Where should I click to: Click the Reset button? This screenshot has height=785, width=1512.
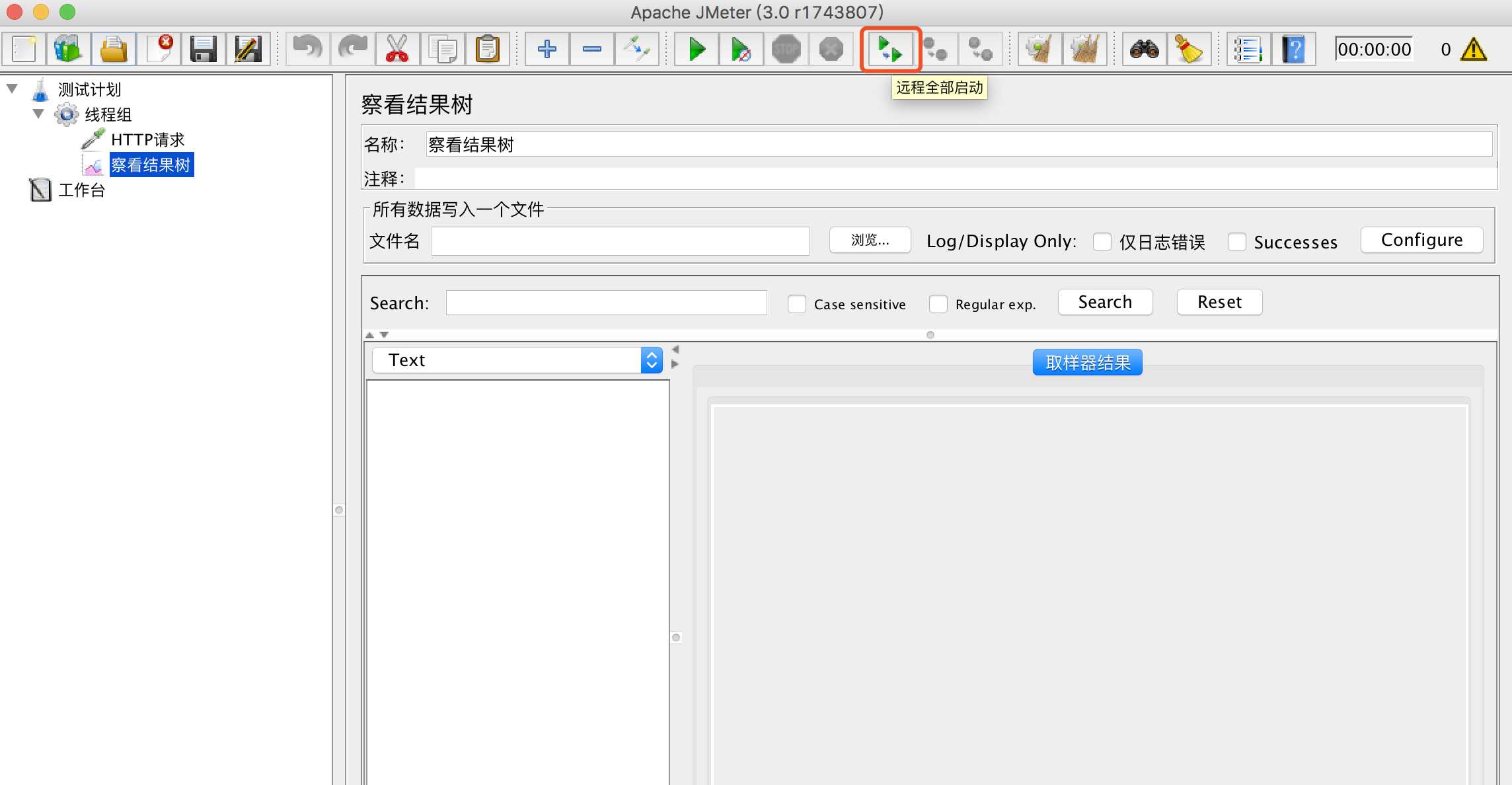tap(1219, 302)
